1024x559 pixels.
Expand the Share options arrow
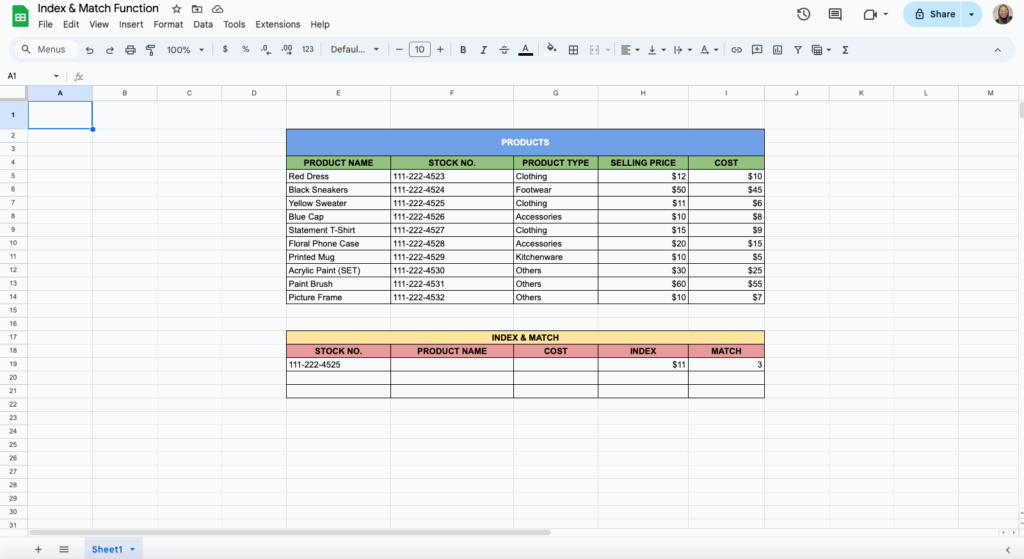click(x=971, y=14)
